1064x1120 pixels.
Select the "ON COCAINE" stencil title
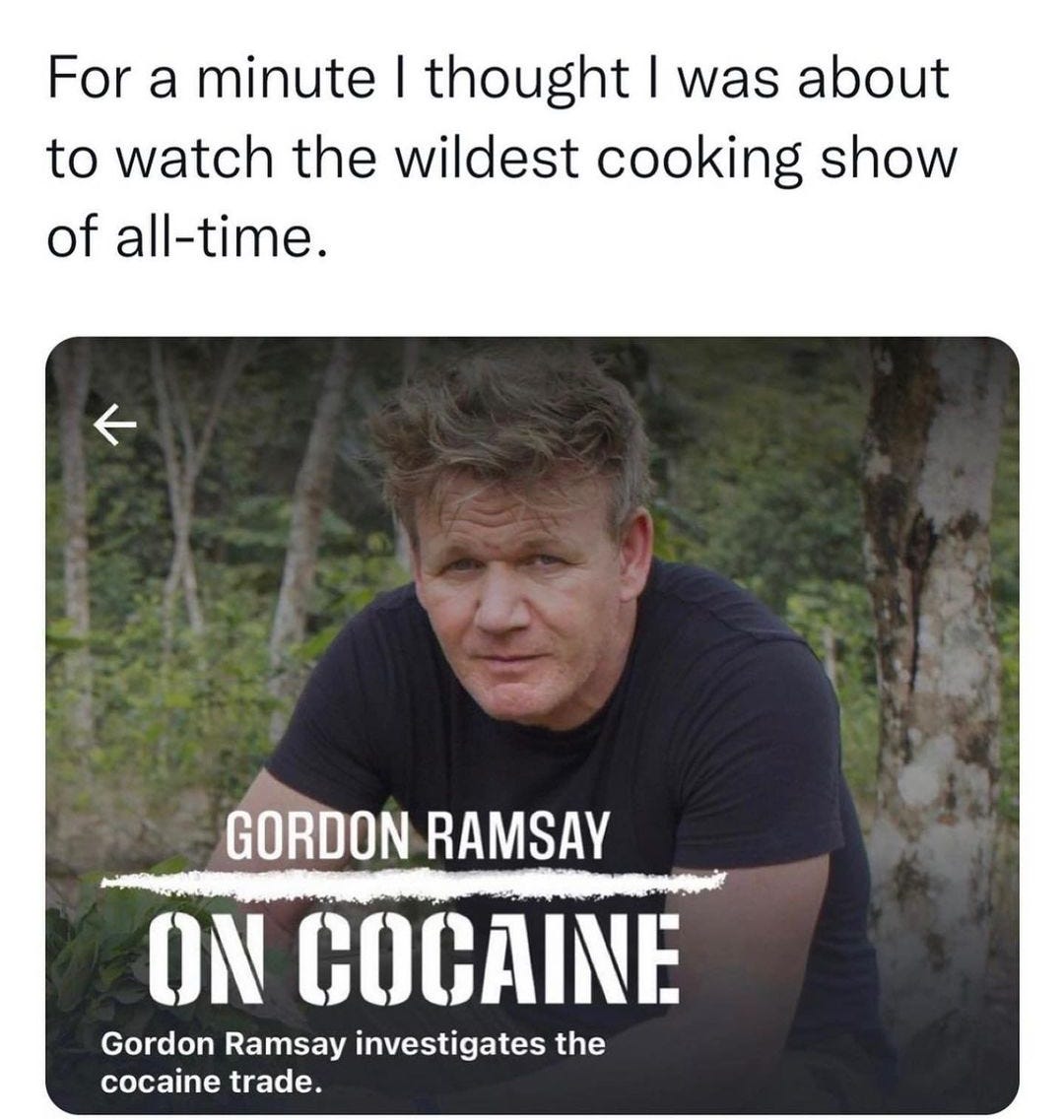tap(414, 958)
